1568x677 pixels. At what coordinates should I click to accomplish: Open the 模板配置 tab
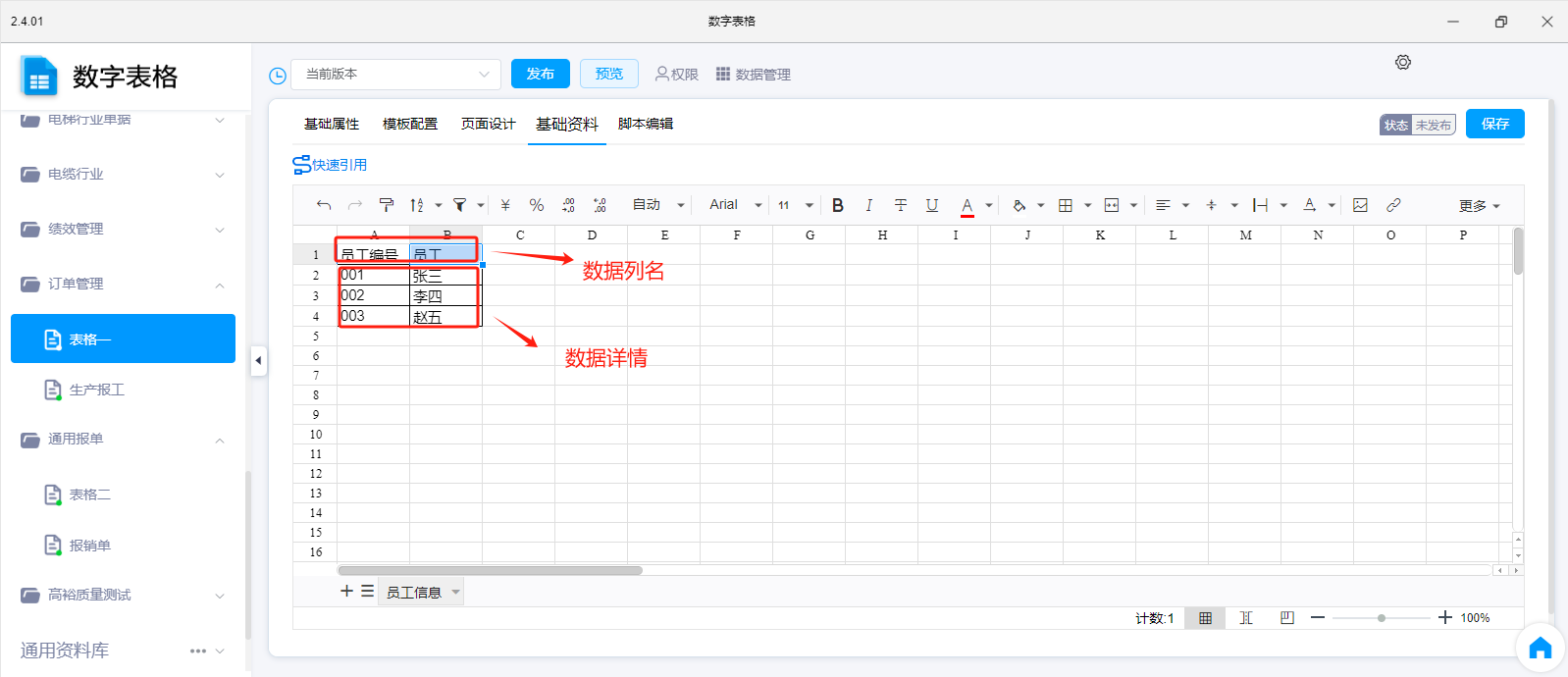(x=410, y=125)
